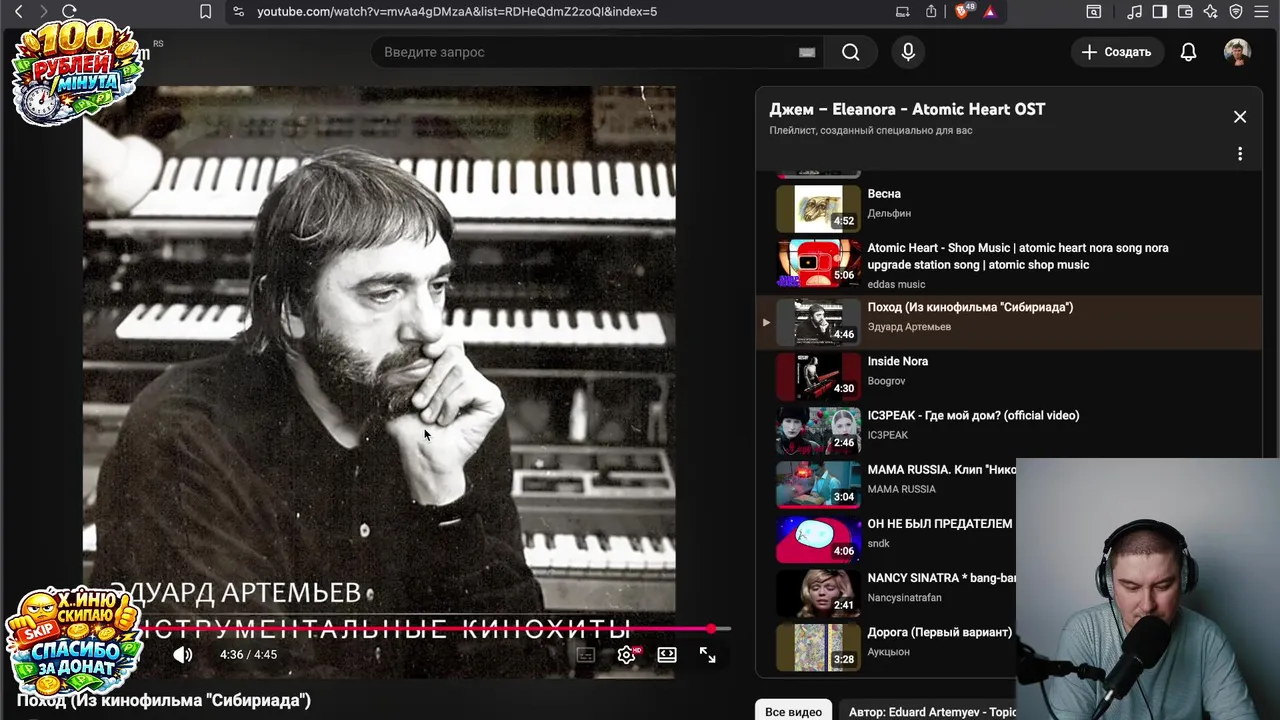Close the playlist panel with X
Viewport: 1280px width, 720px height.
click(1240, 117)
